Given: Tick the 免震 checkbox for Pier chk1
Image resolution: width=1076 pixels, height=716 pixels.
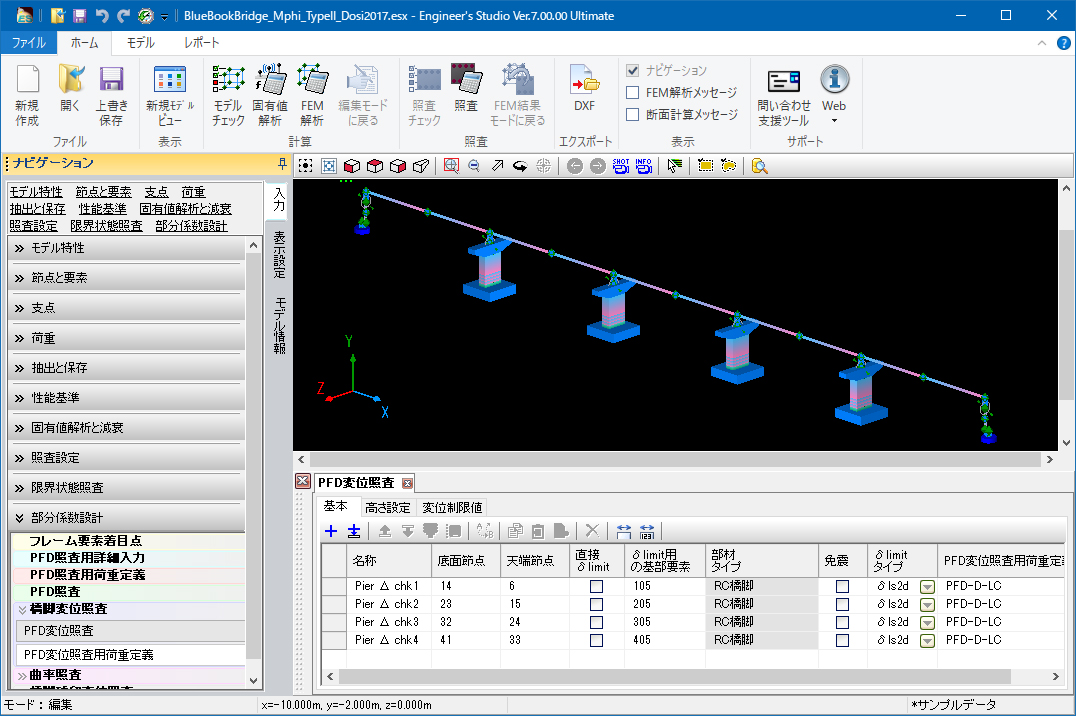Looking at the screenshot, I should click(842, 586).
